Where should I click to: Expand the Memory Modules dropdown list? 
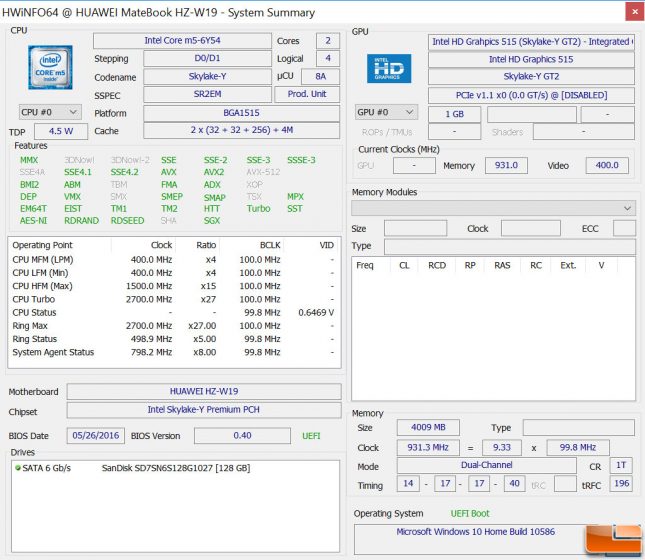[x=493, y=208]
